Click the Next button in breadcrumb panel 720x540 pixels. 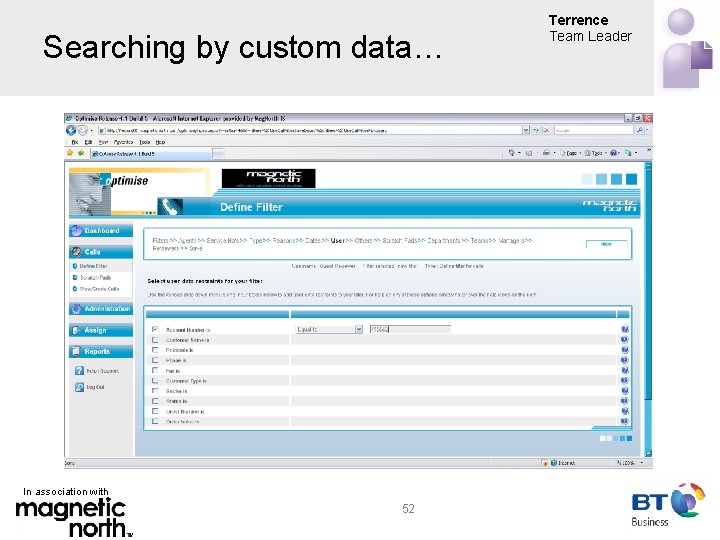point(606,244)
